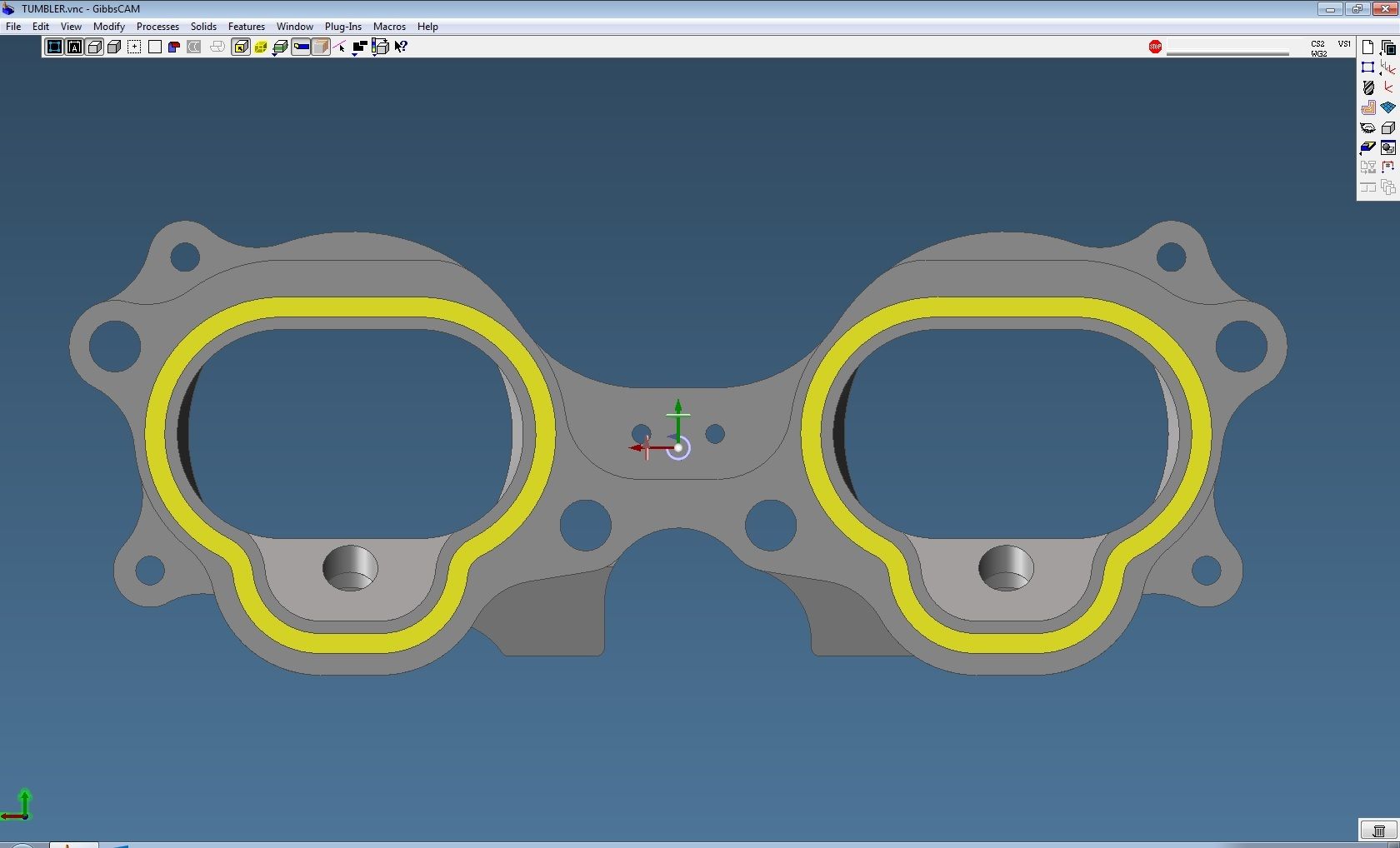Click the view orientation axes in corner
The height and width of the screenshot is (848, 1400).
pyautogui.click(x=17, y=806)
